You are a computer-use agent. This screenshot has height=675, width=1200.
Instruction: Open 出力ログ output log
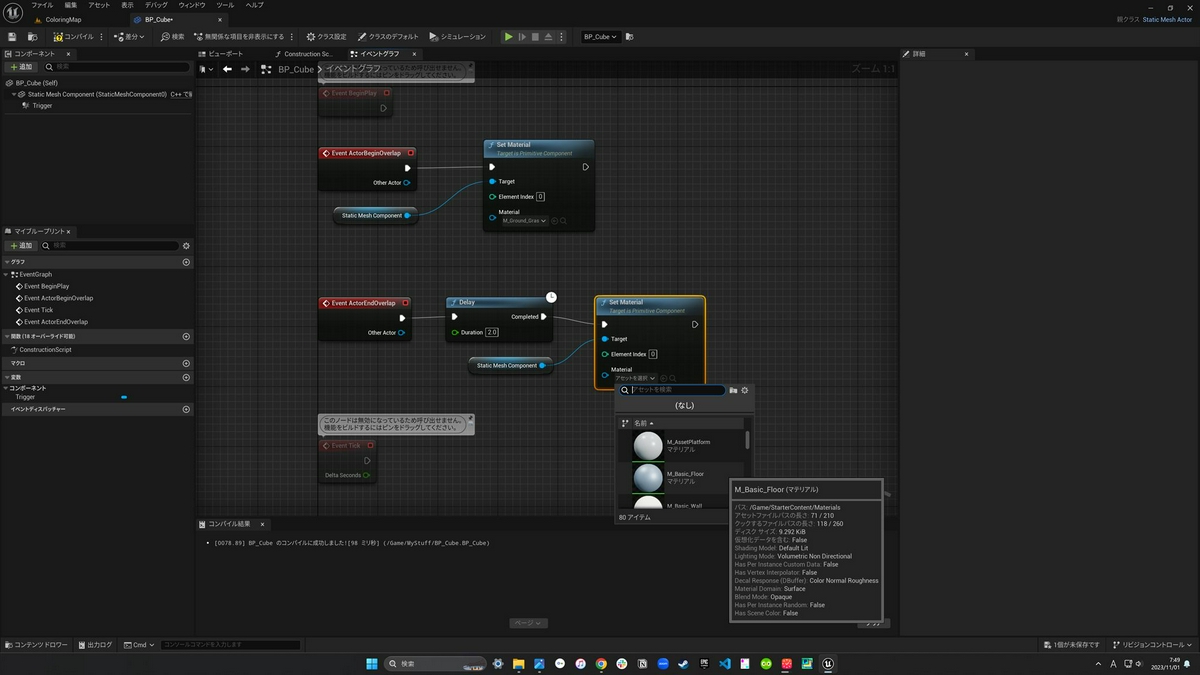coord(95,645)
